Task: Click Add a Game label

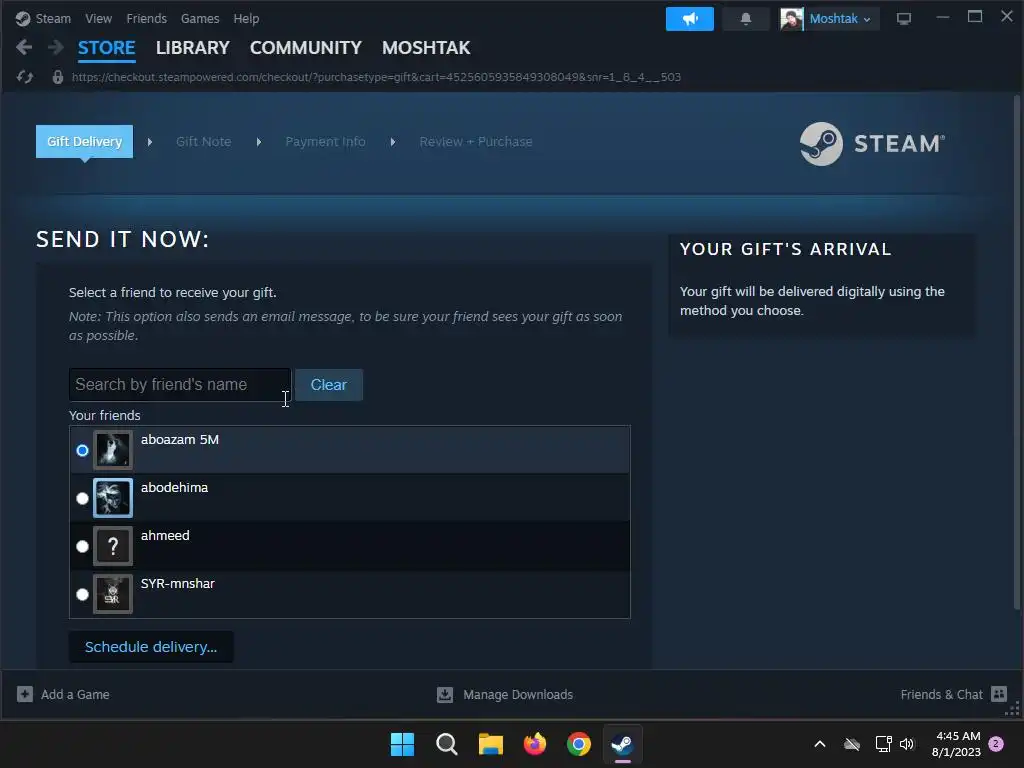Action: pyautogui.click(x=75, y=694)
